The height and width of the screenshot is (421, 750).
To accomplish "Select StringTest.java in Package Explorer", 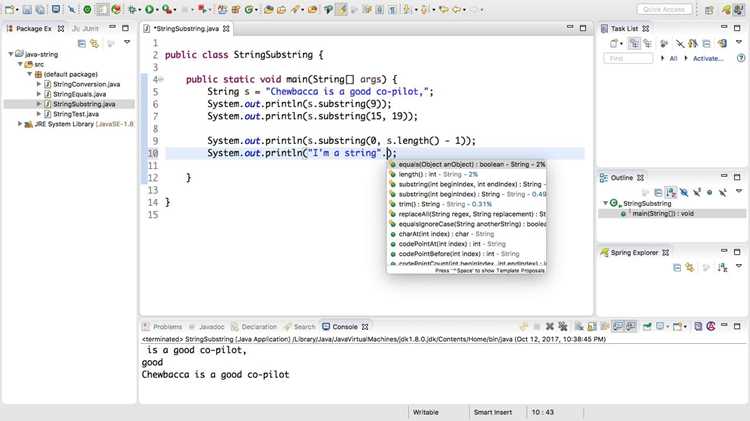I will point(76,114).
